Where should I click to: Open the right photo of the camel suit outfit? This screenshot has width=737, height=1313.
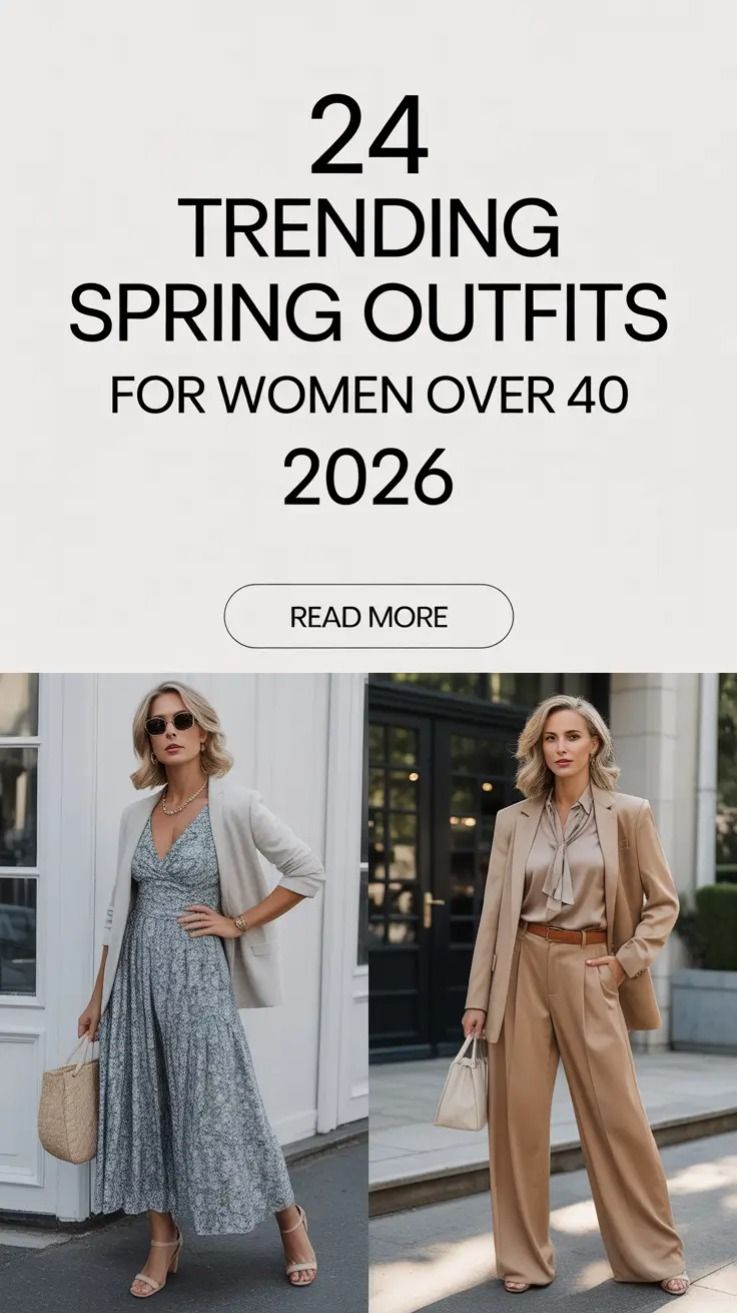click(553, 992)
